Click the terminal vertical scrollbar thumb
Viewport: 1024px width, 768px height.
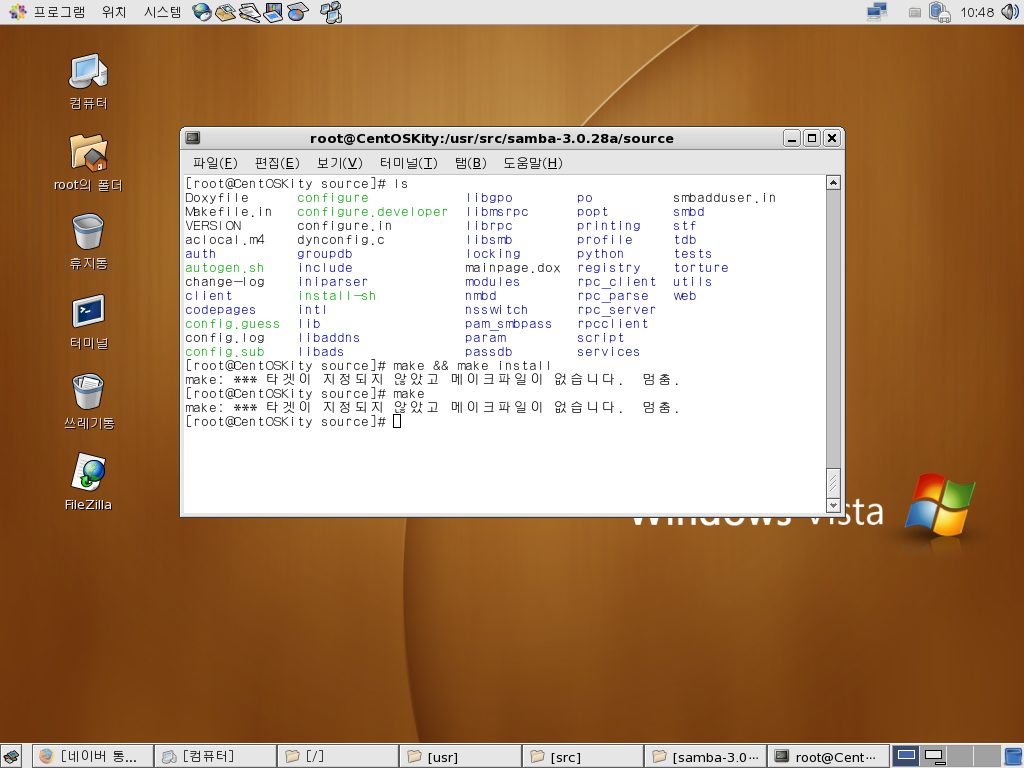pyautogui.click(x=833, y=483)
